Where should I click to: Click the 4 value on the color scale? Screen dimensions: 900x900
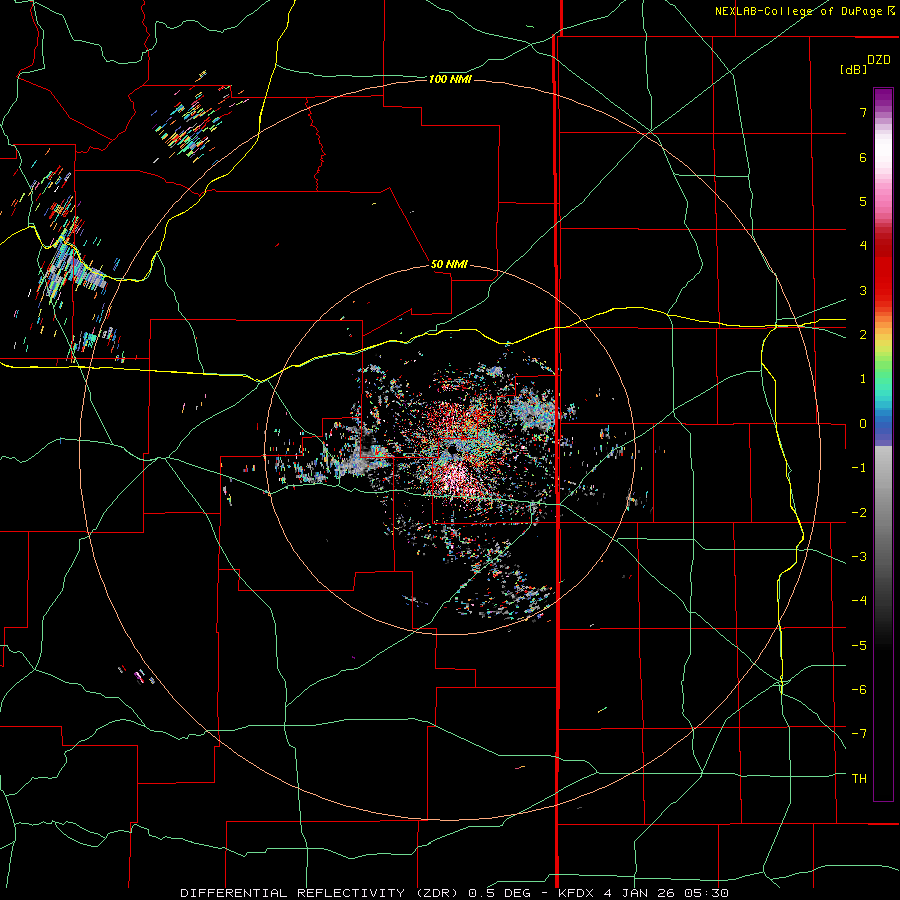click(863, 246)
